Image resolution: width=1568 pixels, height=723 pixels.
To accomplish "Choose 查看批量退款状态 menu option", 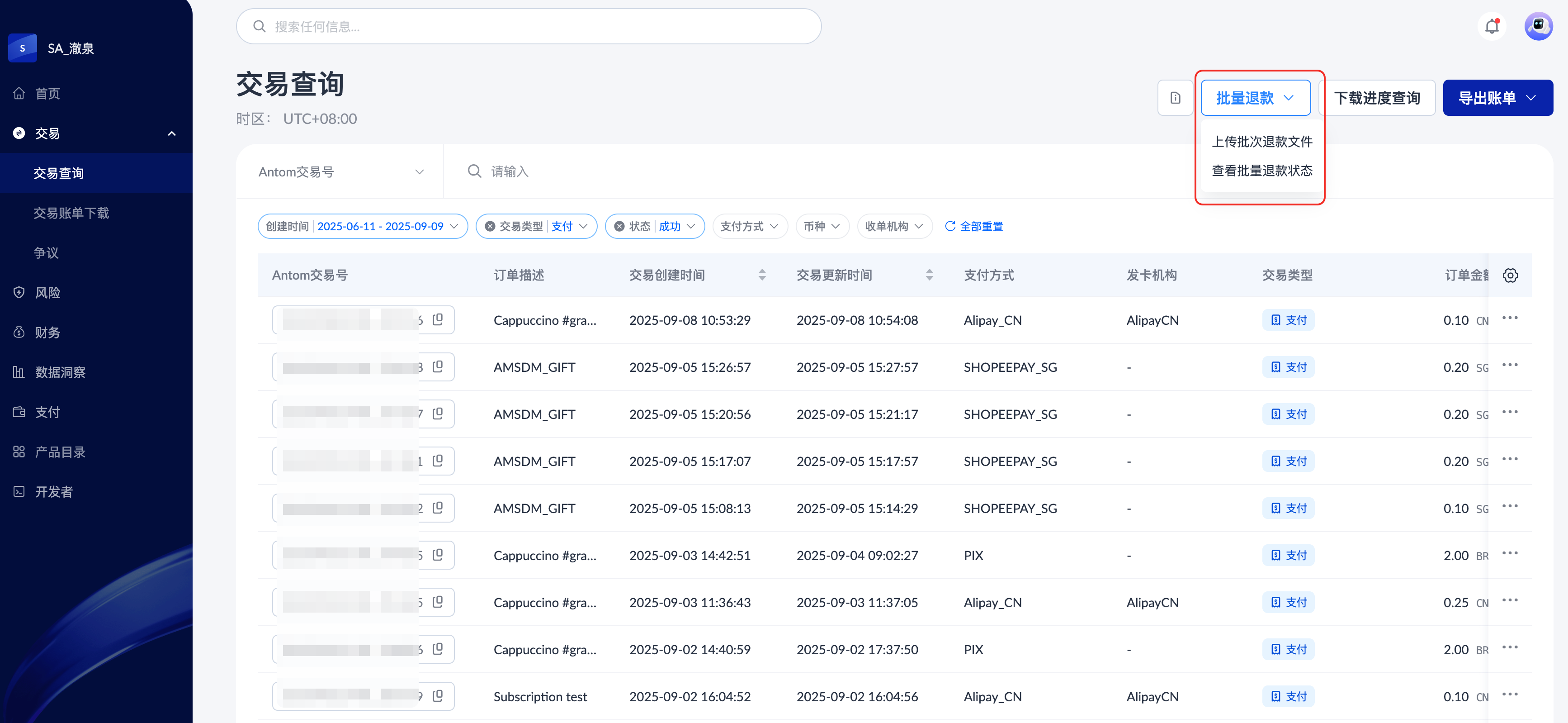I will point(1262,171).
